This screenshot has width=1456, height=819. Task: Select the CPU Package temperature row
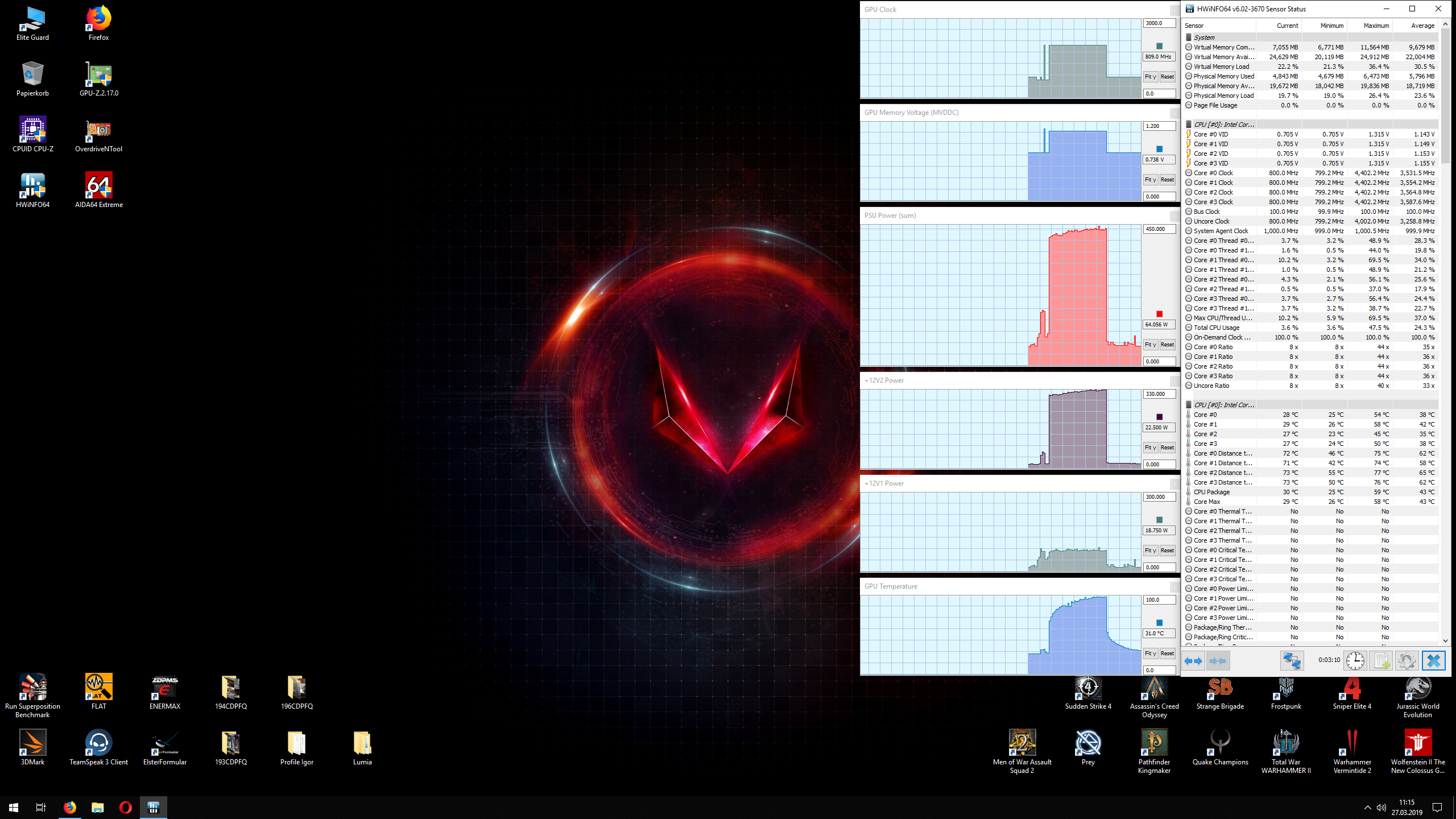click(x=1311, y=492)
